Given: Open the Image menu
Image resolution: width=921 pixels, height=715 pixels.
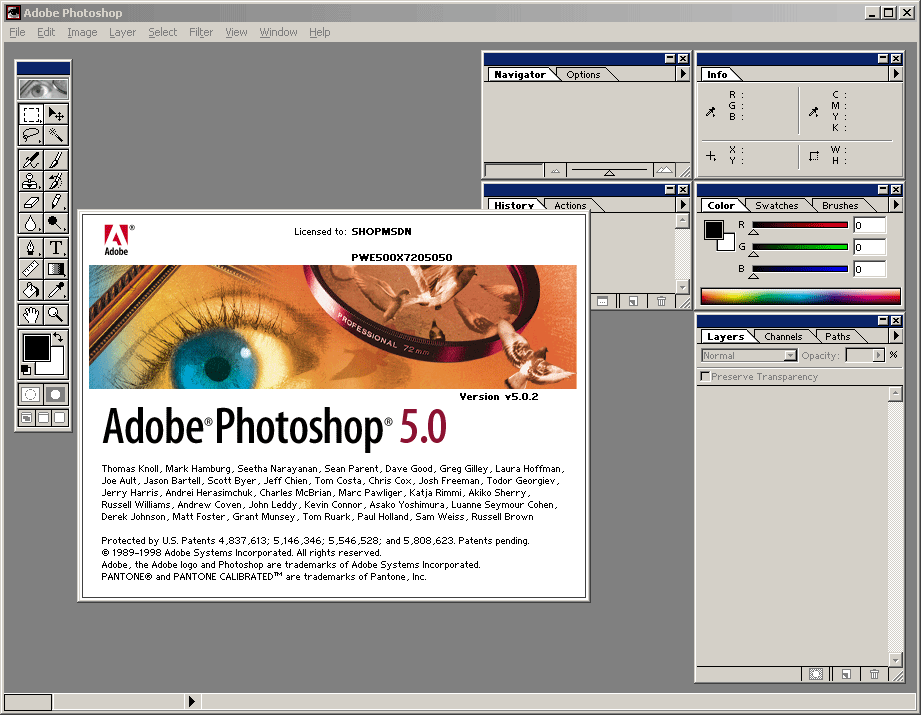Looking at the screenshot, I should (x=82, y=32).
